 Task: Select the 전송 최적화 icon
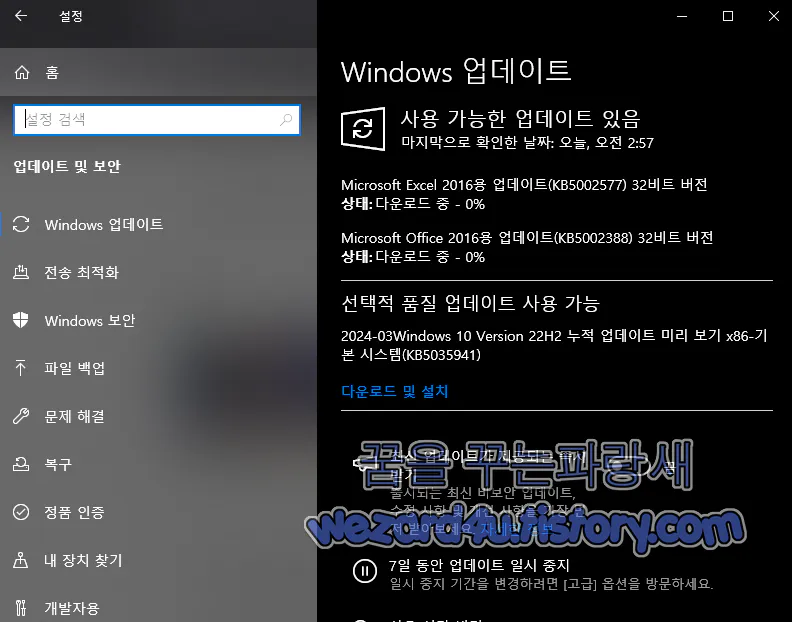(21, 272)
